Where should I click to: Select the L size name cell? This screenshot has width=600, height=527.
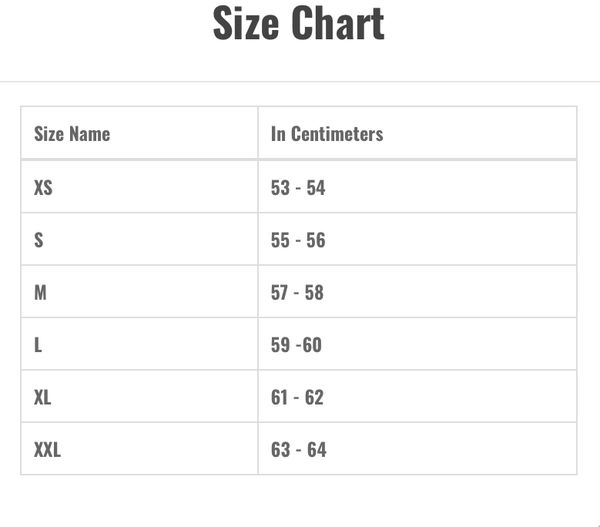tap(38, 345)
